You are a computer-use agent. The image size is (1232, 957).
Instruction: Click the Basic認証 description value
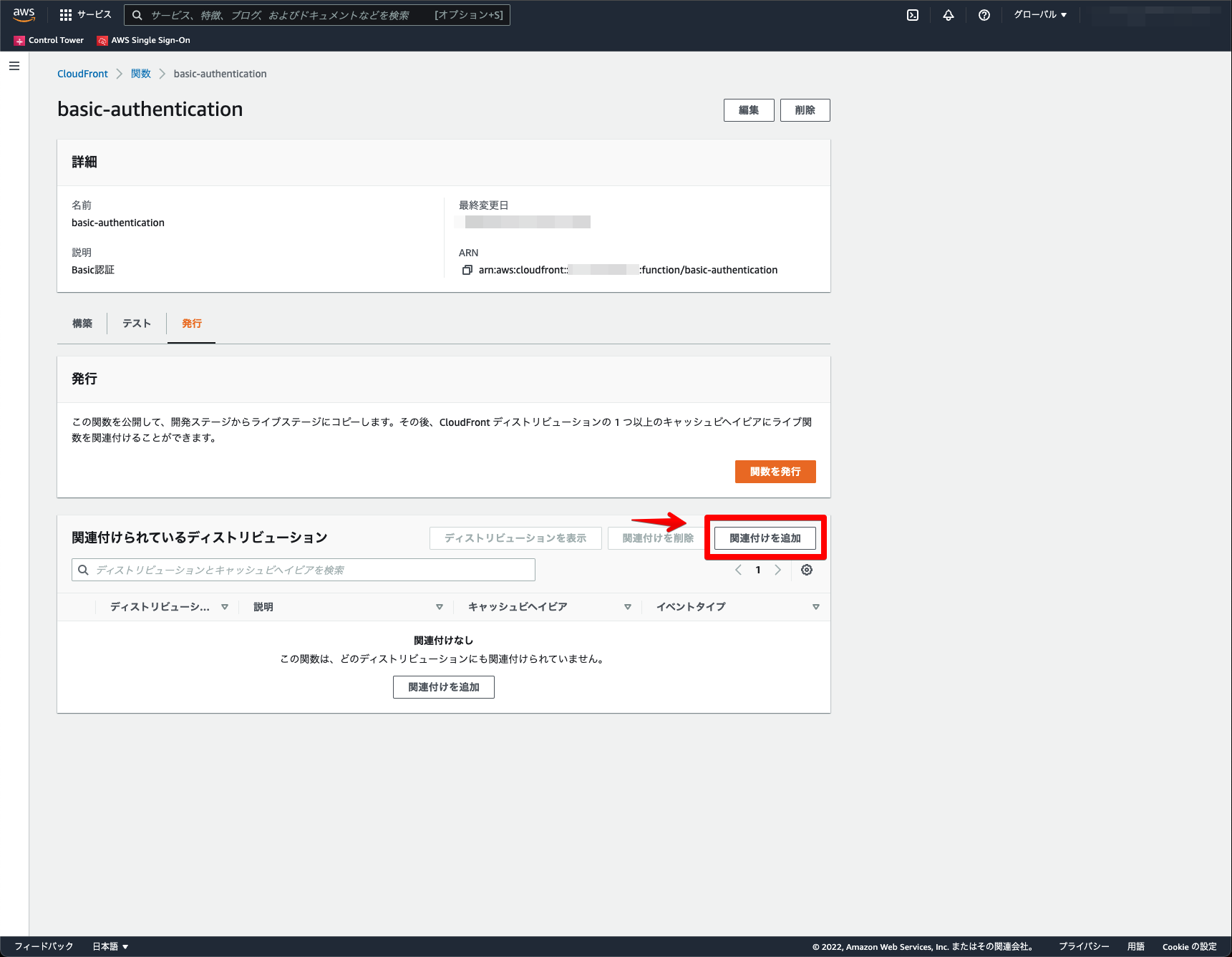click(x=93, y=270)
